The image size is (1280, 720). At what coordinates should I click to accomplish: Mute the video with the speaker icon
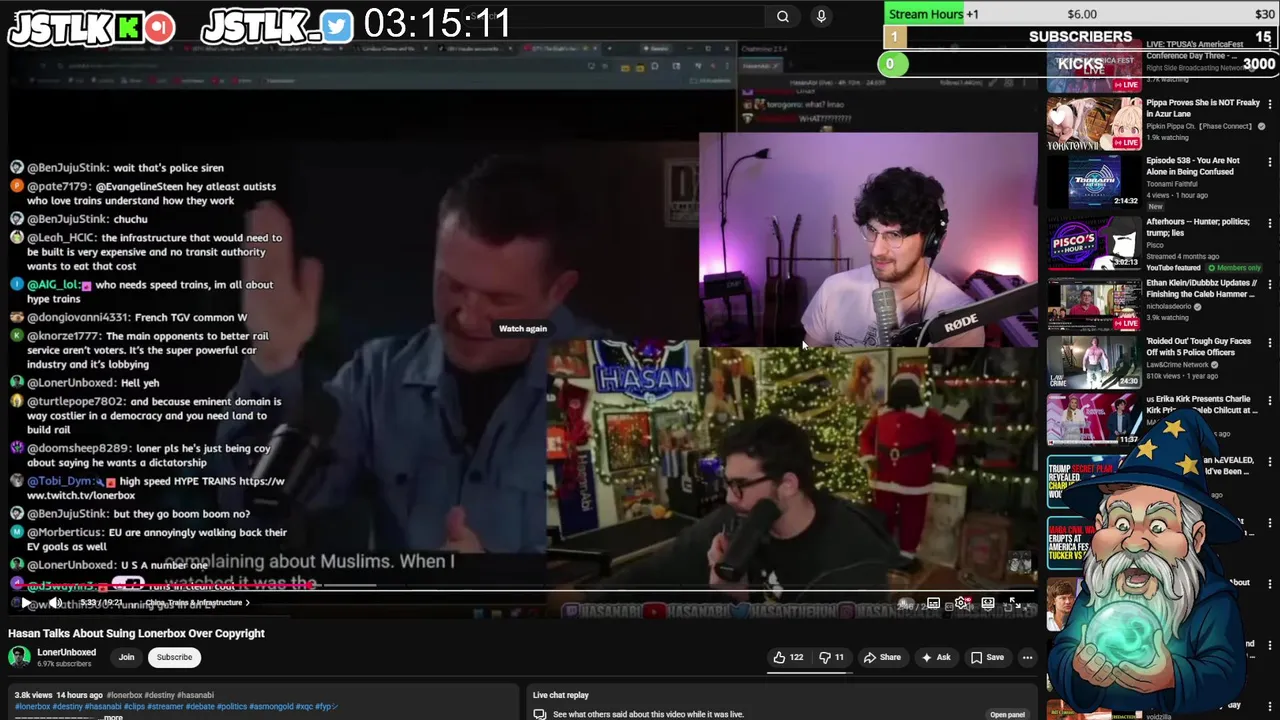[56, 603]
